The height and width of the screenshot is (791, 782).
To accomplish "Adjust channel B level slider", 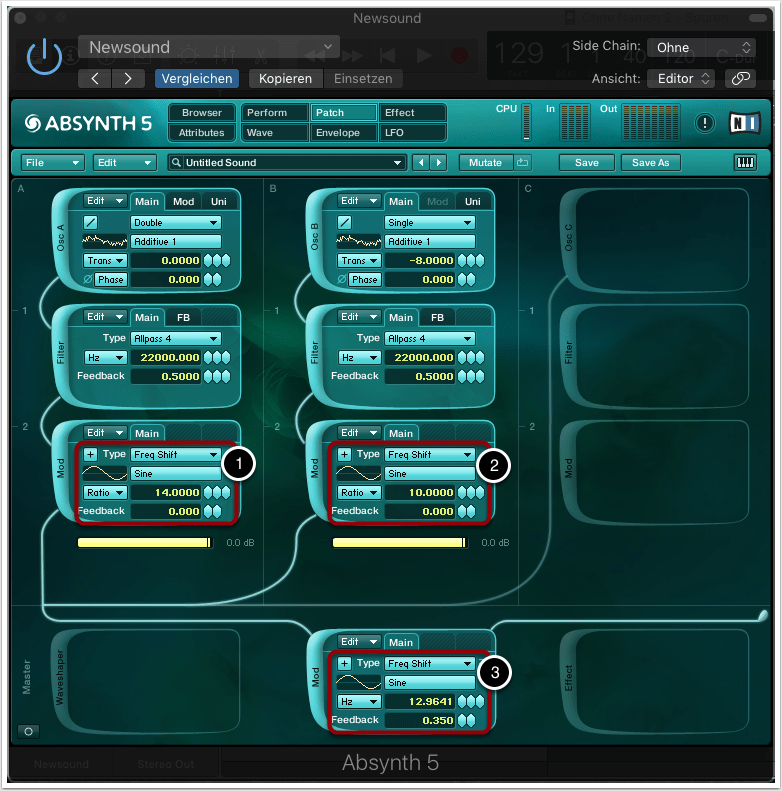I will point(400,543).
